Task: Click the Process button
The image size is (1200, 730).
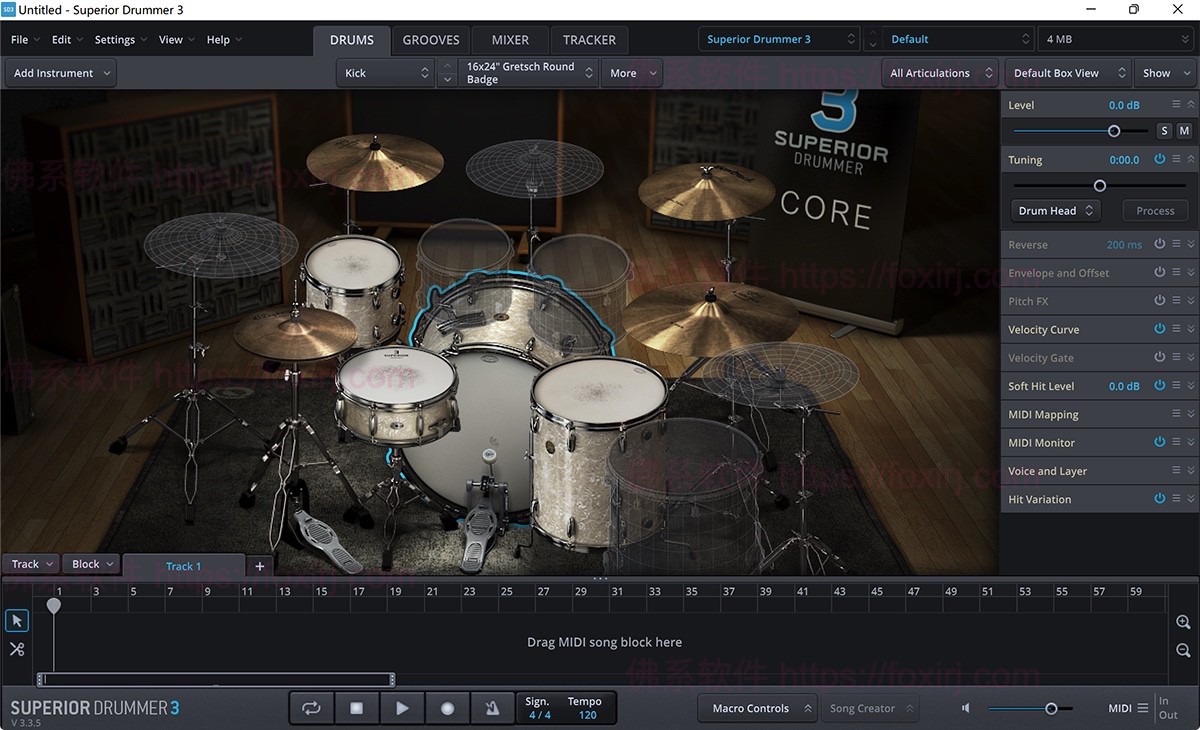Action: (1154, 210)
